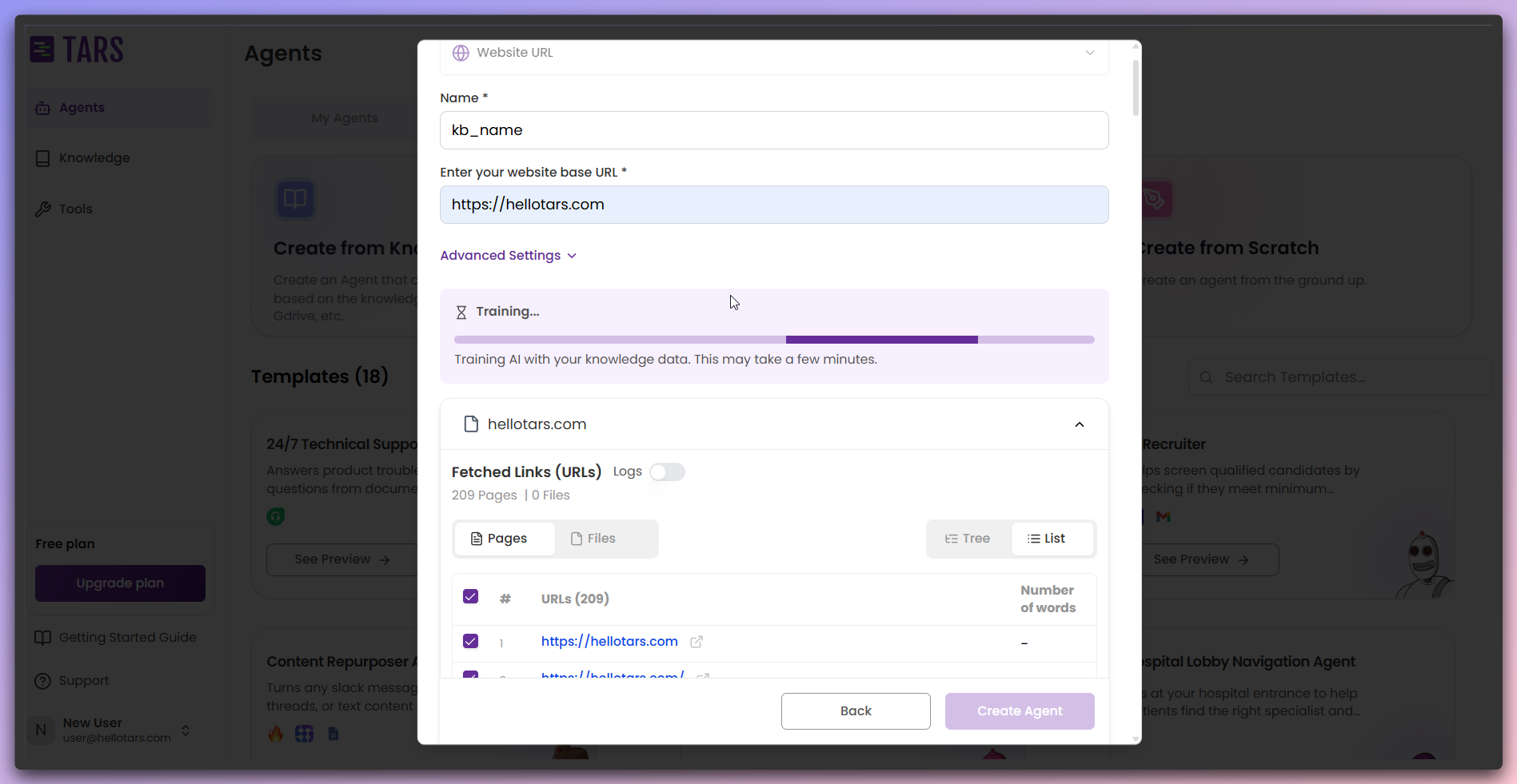Image resolution: width=1517 pixels, height=784 pixels.
Task: Enable the Logs toggle
Action: (668, 472)
